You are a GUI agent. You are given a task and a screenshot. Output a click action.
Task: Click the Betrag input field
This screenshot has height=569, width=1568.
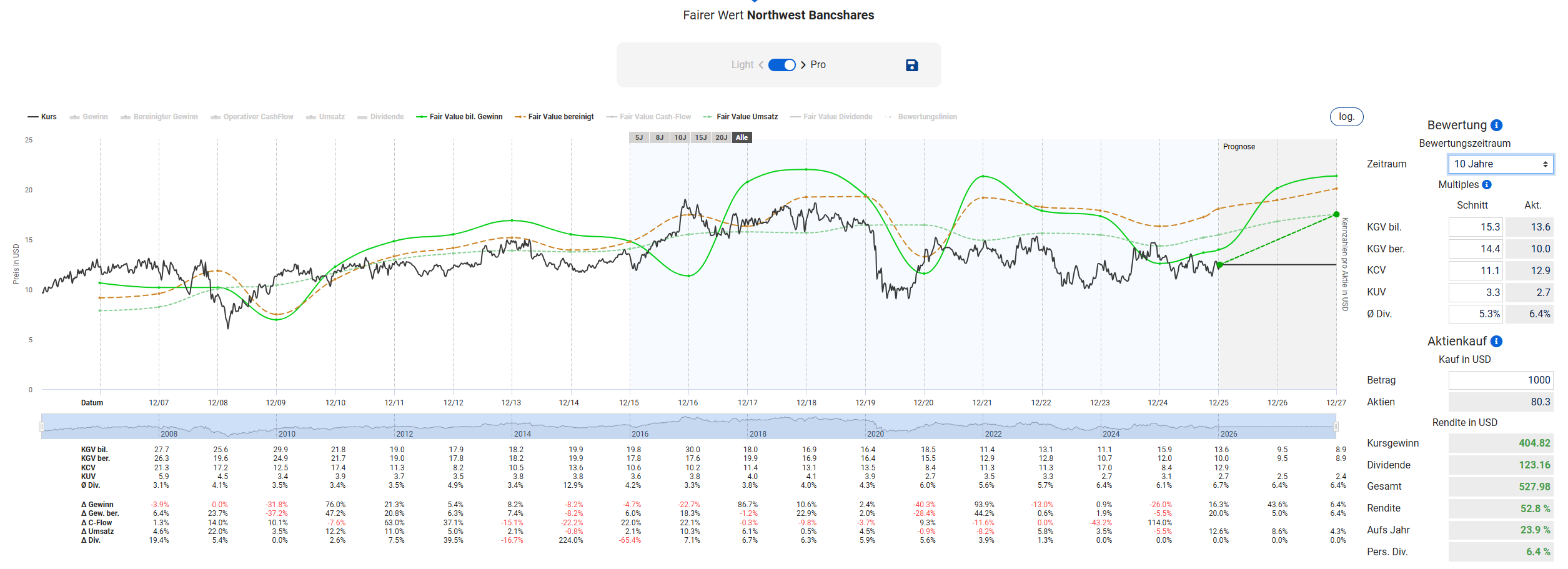tap(1500, 380)
